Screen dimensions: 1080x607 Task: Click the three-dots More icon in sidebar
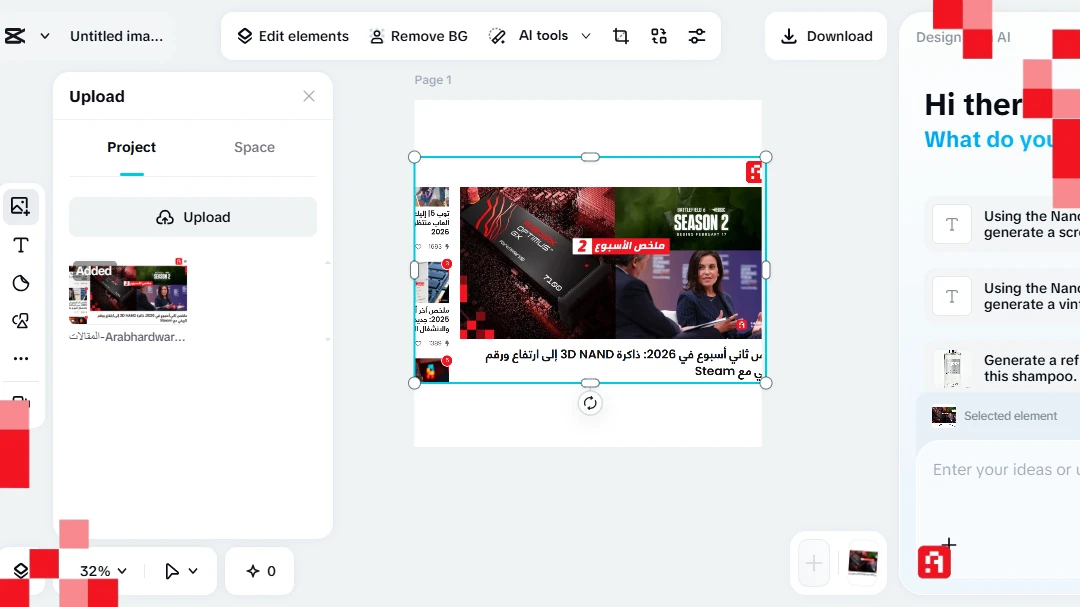click(20, 358)
